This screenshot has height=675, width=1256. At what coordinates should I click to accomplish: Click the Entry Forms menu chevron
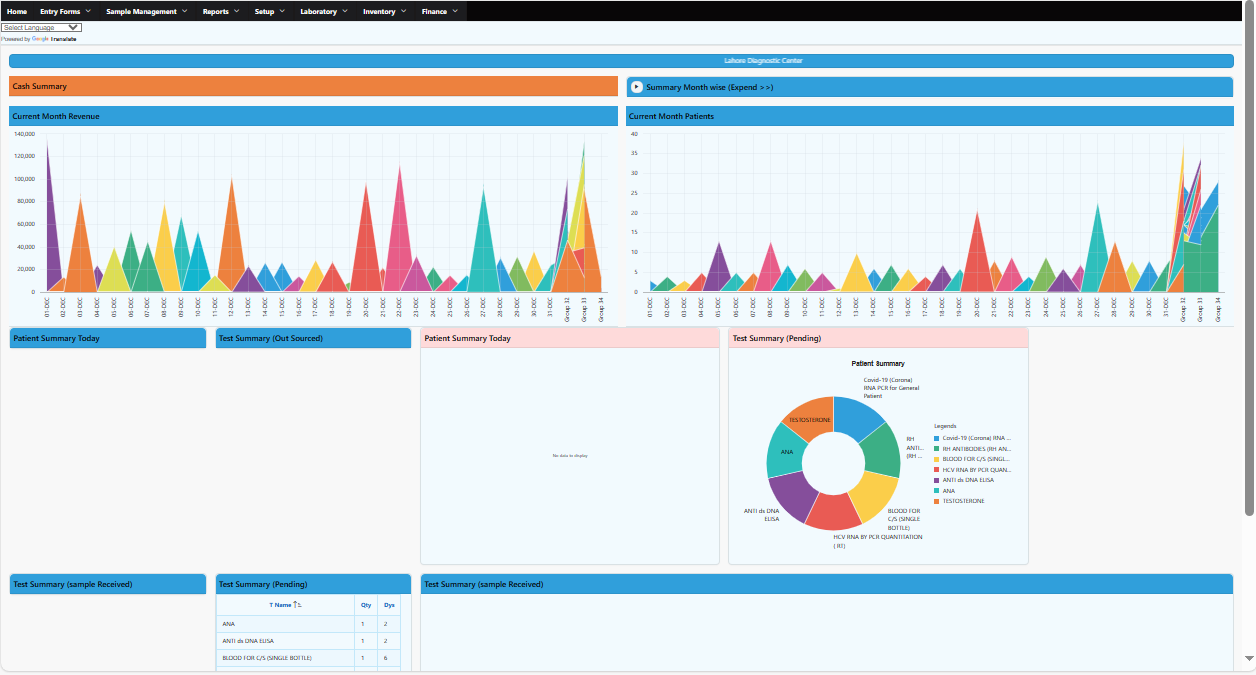[x=86, y=11]
